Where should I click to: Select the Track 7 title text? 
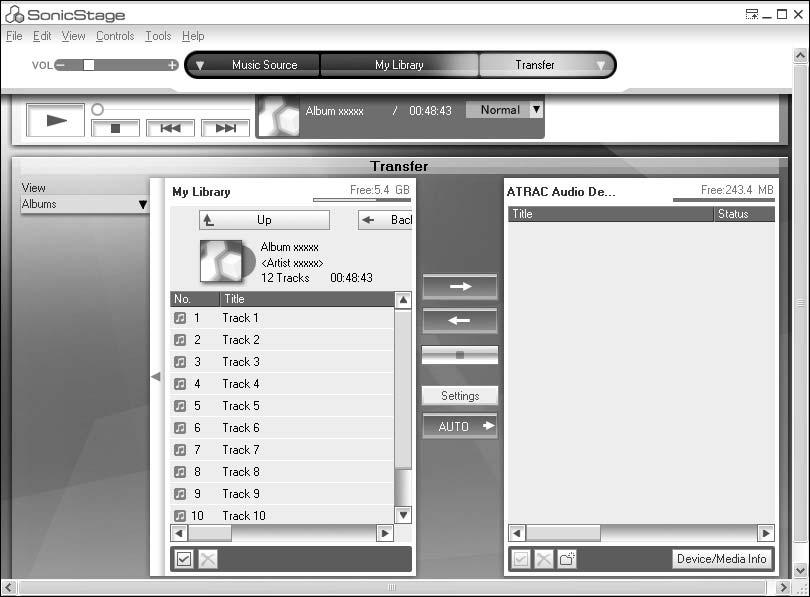coord(241,450)
